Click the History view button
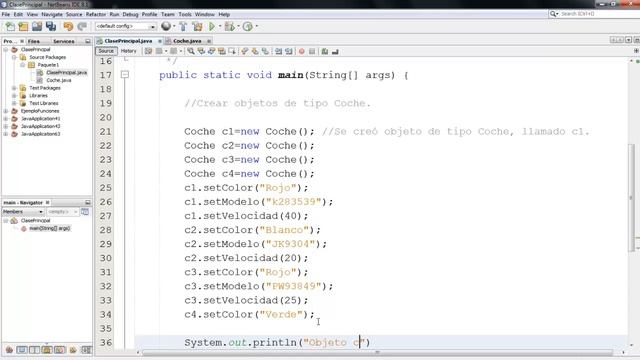The width and height of the screenshot is (640, 360). pyautogui.click(x=129, y=51)
